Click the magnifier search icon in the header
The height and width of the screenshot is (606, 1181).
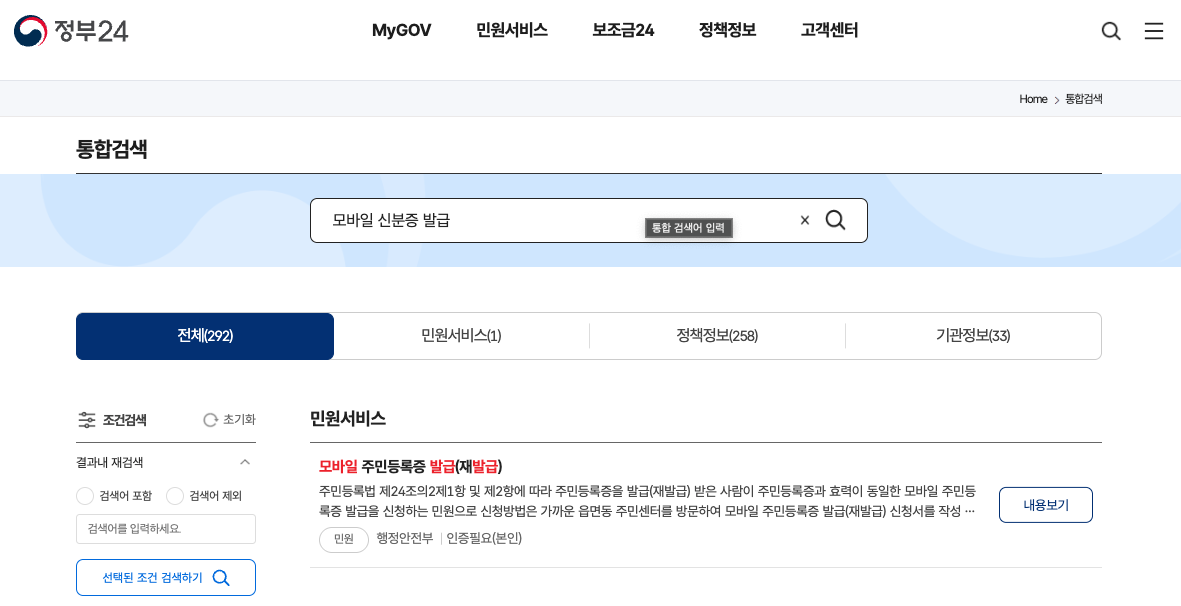tap(1110, 31)
